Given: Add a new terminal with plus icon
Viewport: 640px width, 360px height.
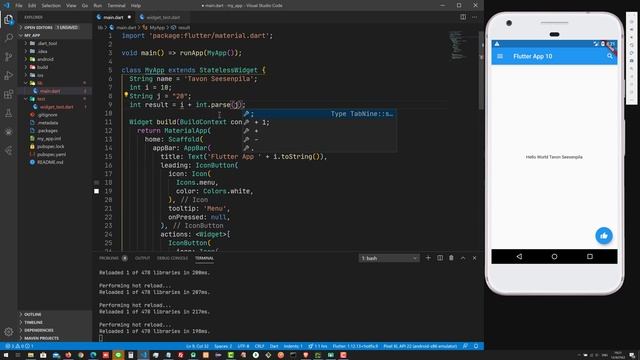Looking at the screenshot, I should click(428, 258).
